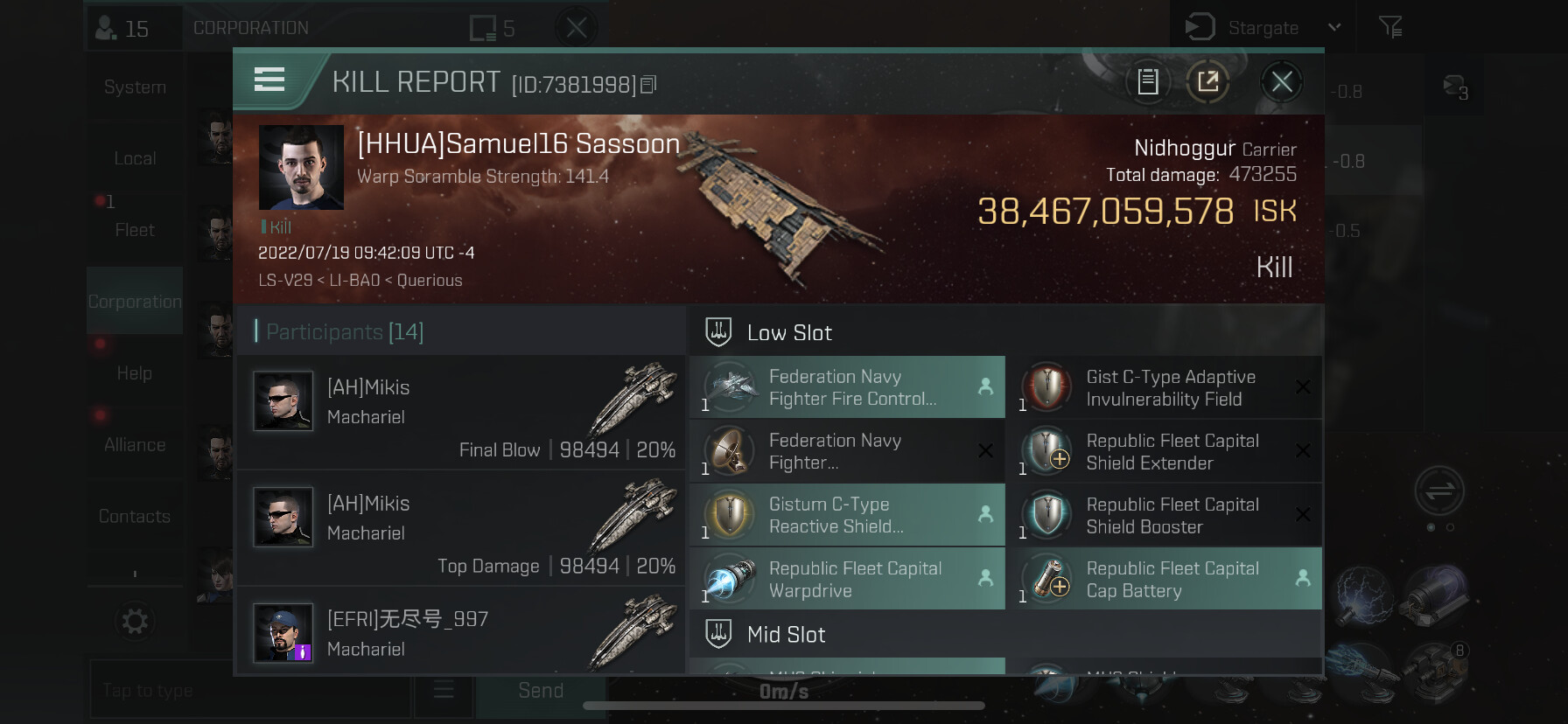
Task: Select the Gist C-Type Invulnerability Field icon
Action: click(1046, 387)
